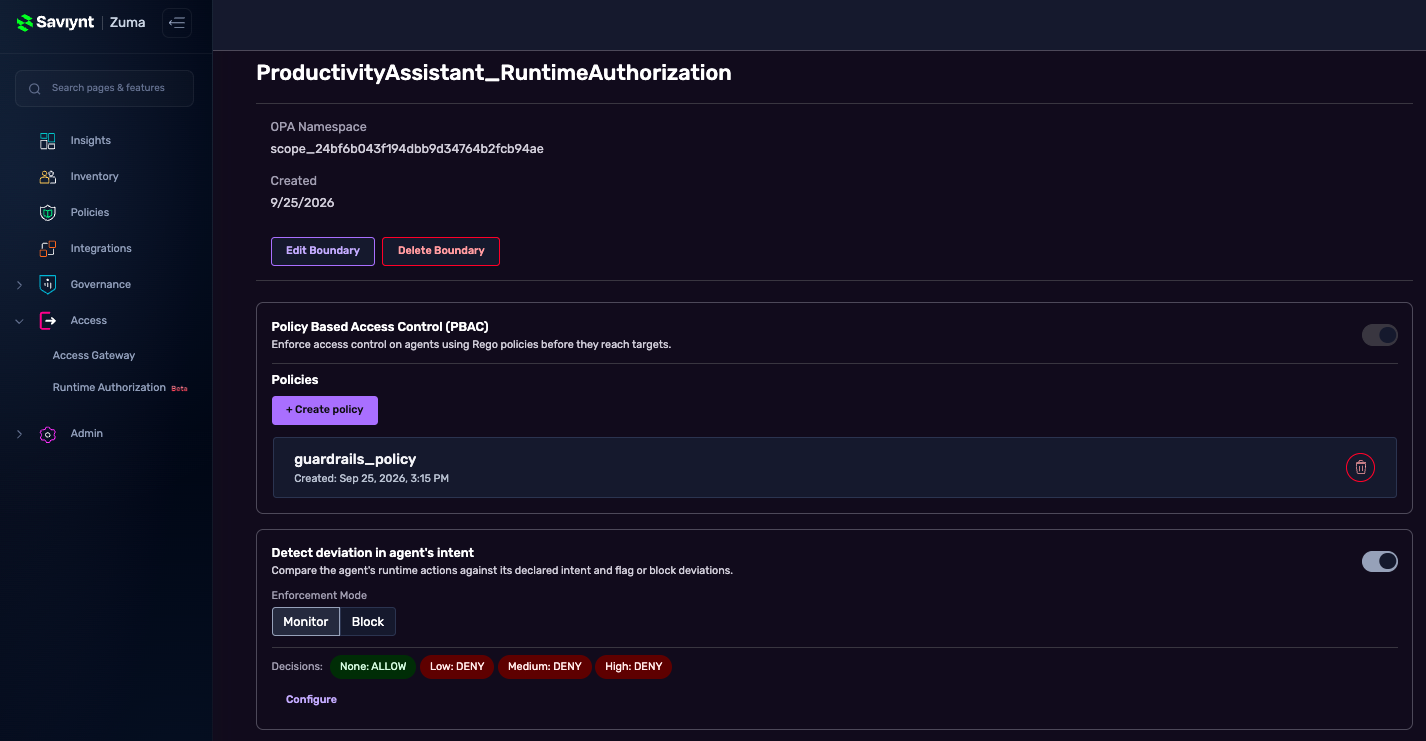Click the Medium: DENY decision badge
The height and width of the screenshot is (741, 1426).
tap(545, 667)
